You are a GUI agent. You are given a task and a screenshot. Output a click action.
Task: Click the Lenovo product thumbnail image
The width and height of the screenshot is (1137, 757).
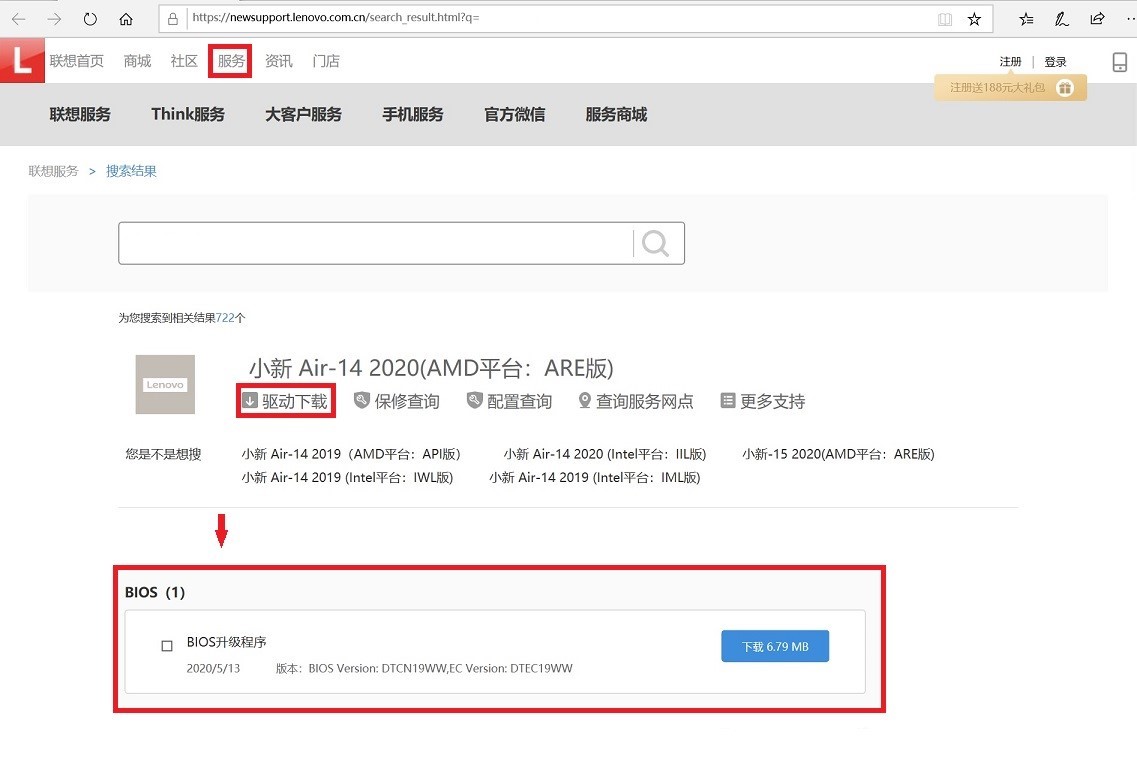[165, 384]
